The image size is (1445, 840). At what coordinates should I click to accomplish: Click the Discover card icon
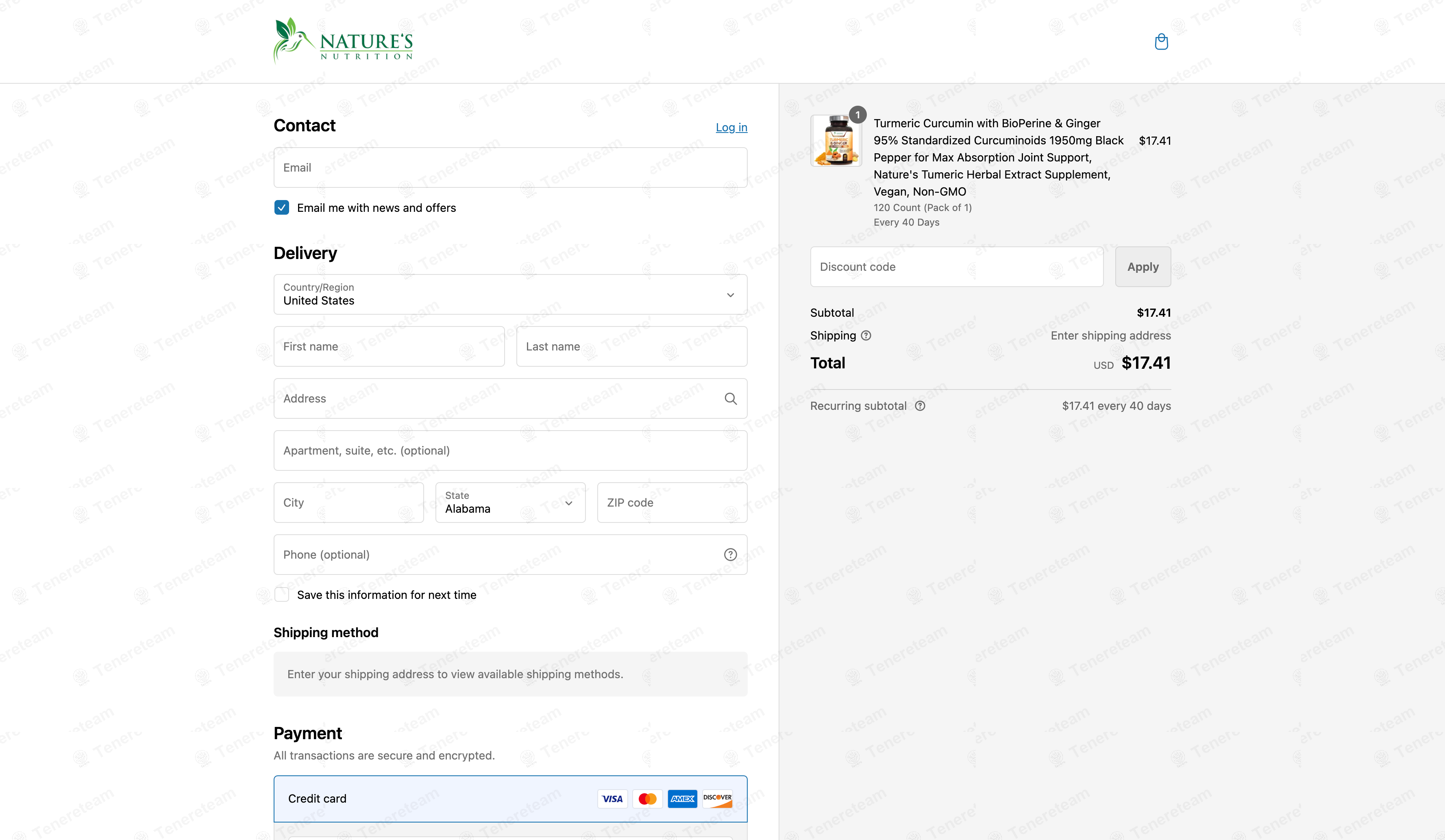tap(717, 798)
